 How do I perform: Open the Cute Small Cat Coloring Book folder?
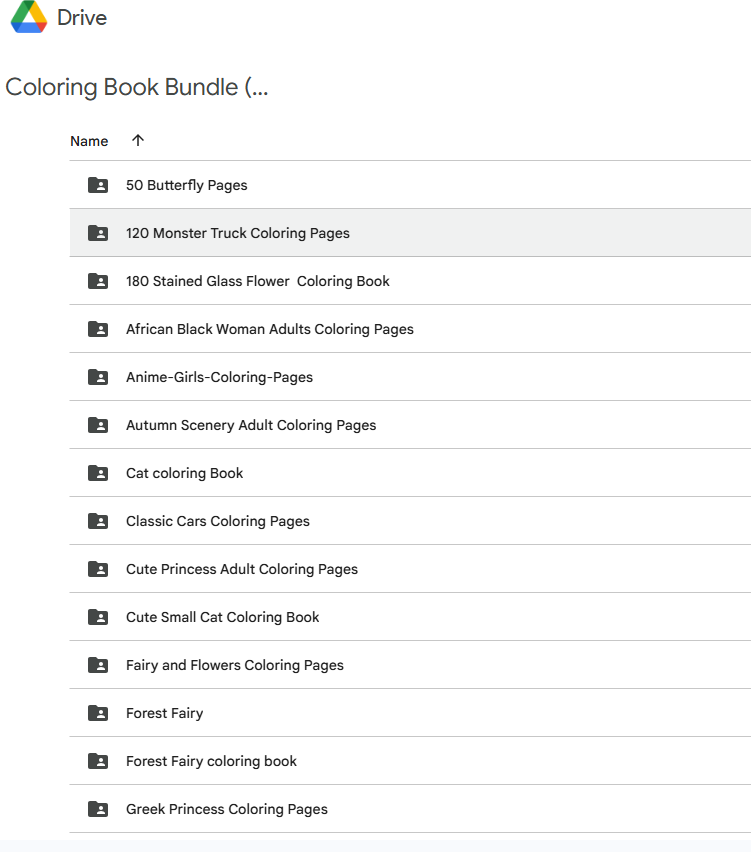coord(222,617)
